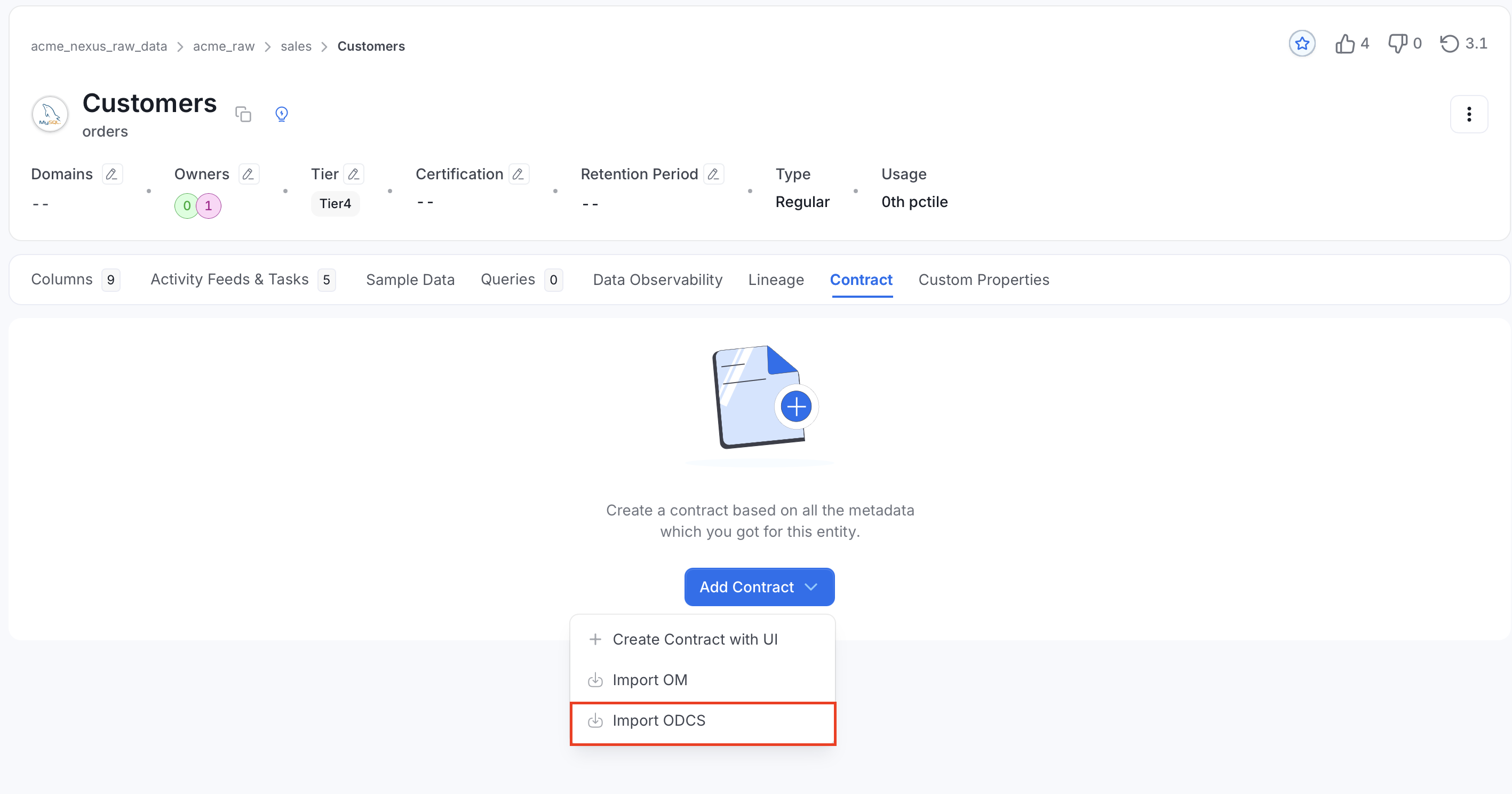Screen dimensions: 1512x794
Task: Upvote with the thumbs-up icon
Action: pyautogui.click(x=1344, y=43)
